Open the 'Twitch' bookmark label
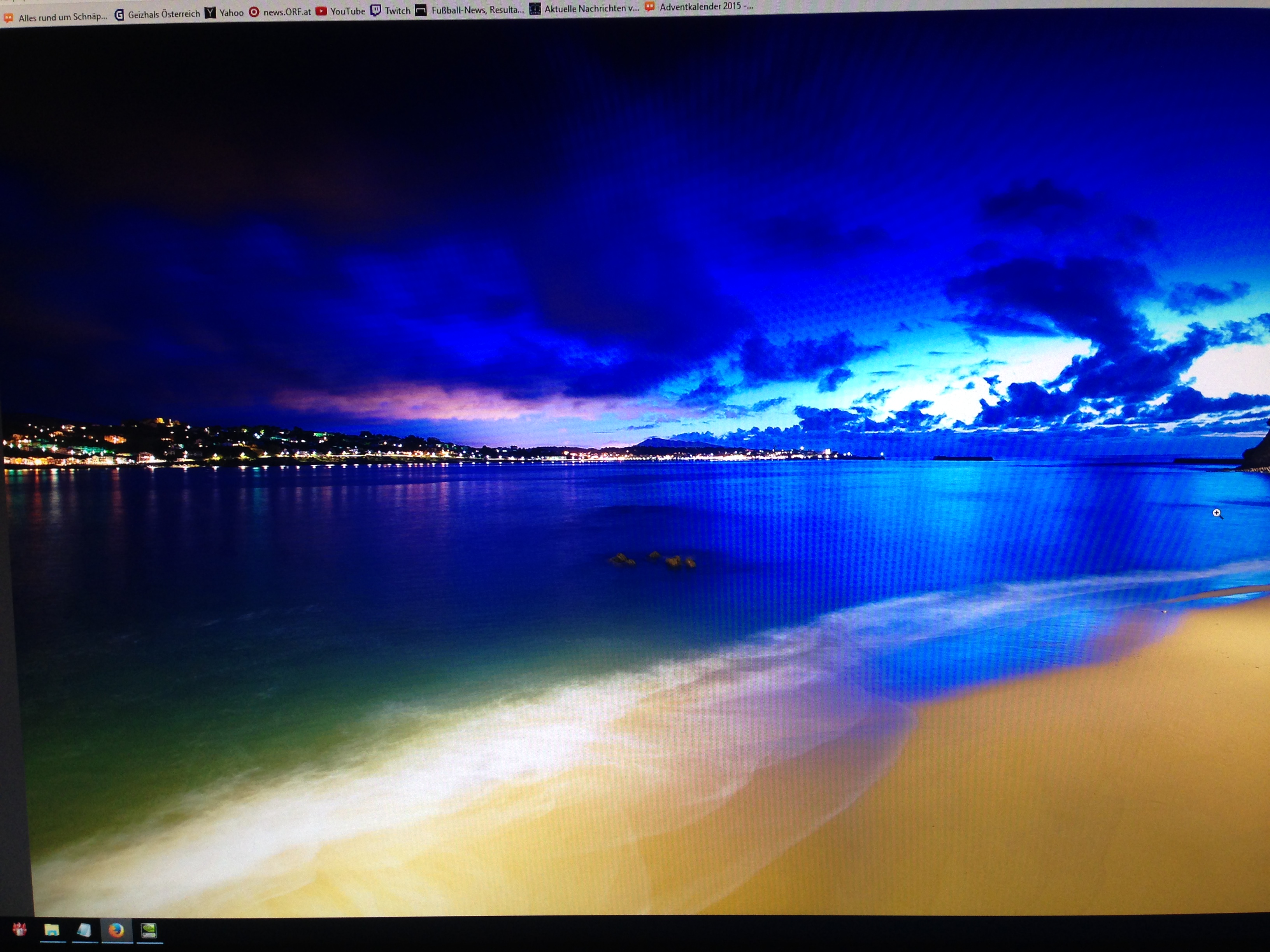The height and width of the screenshot is (952, 1270). tap(397, 10)
